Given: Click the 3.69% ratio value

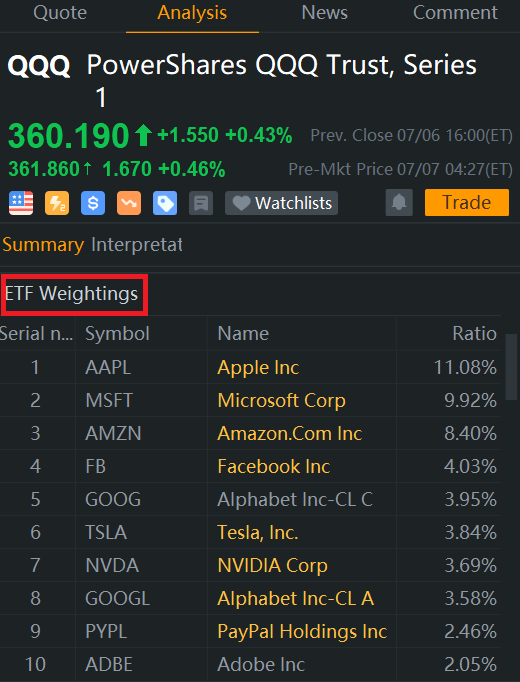Looking at the screenshot, I should click(x=470, y=566).
